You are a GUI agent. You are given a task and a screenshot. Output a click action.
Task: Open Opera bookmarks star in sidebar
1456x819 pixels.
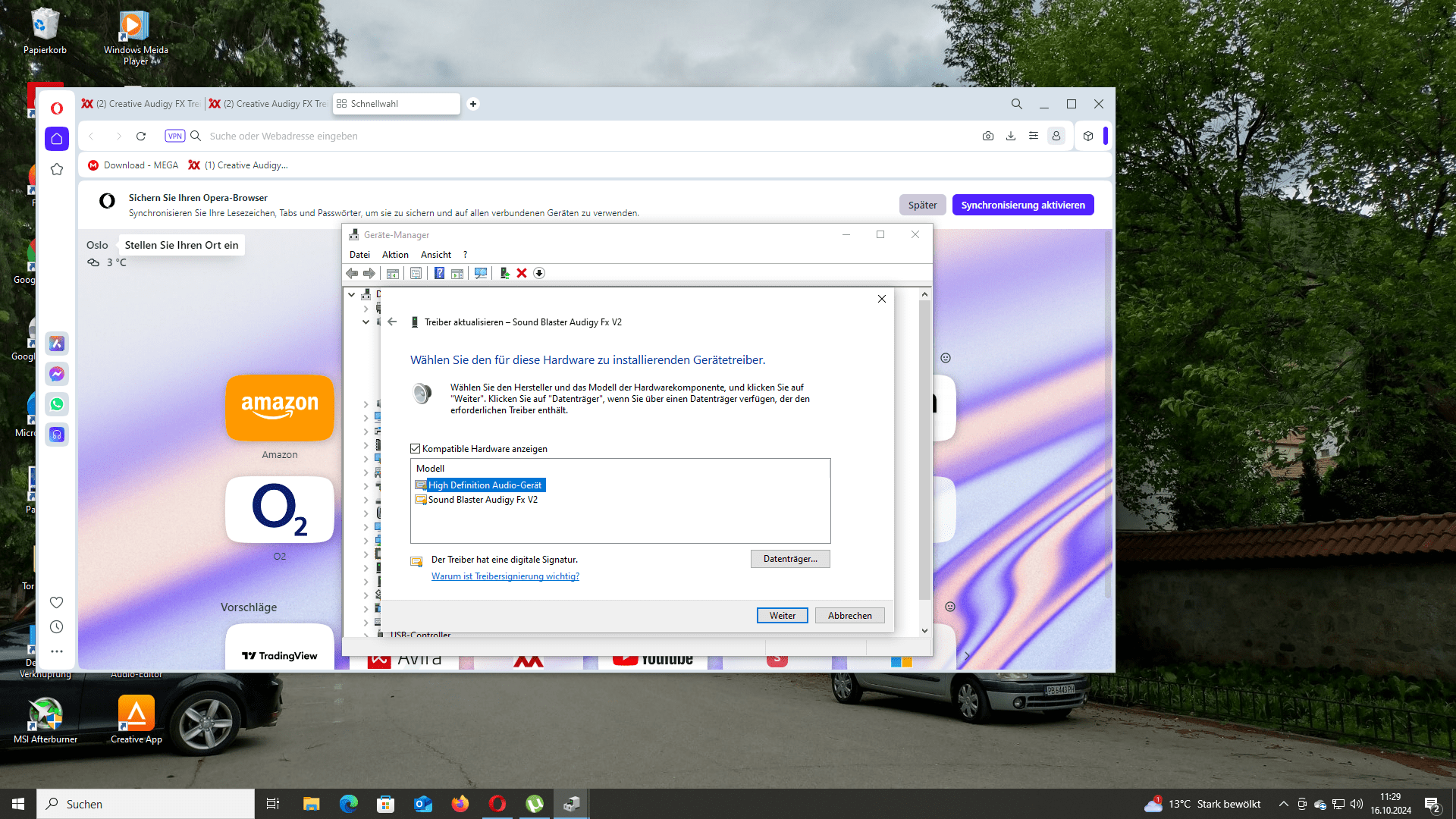[57, 169]
